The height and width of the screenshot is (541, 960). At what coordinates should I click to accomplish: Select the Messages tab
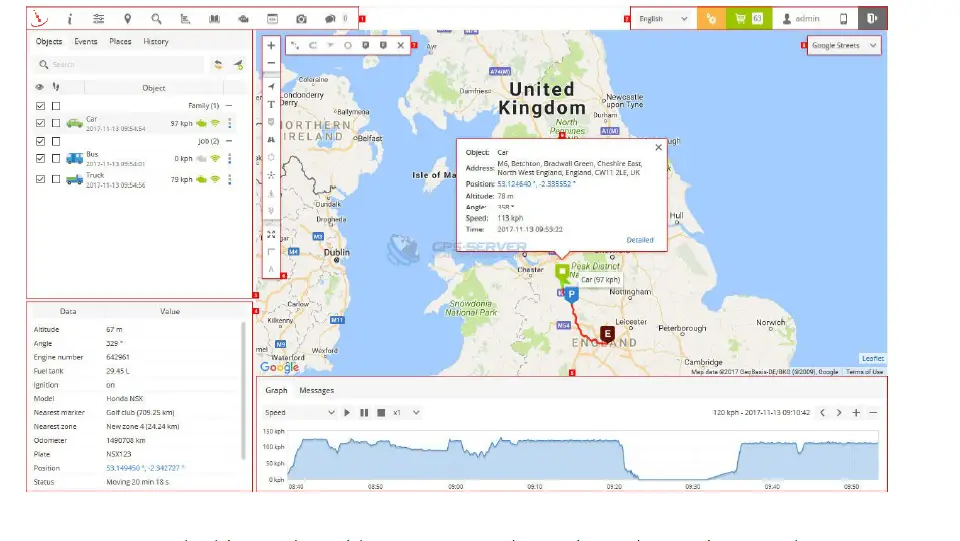[x=317, y=390]
